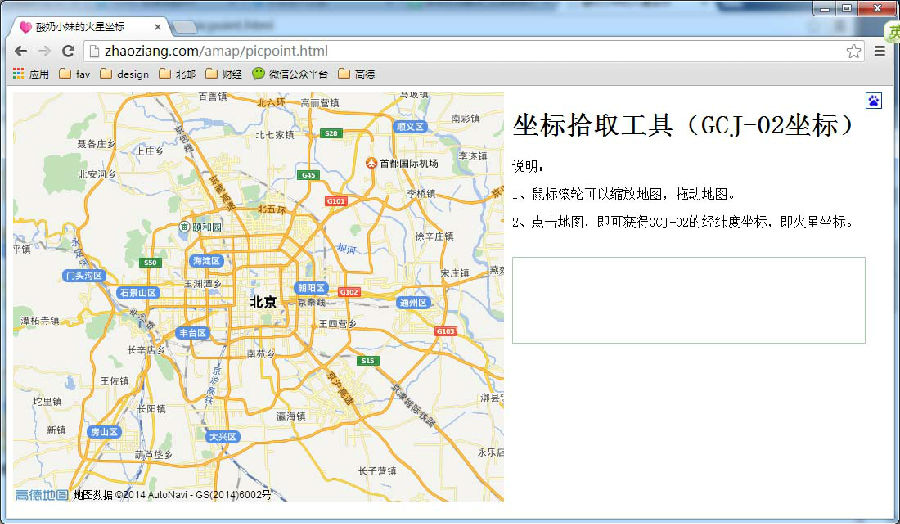Click the S50 highway shield
Image resolution: width=900 pixels, height=524 pixels.
click(x=150, y=262)
